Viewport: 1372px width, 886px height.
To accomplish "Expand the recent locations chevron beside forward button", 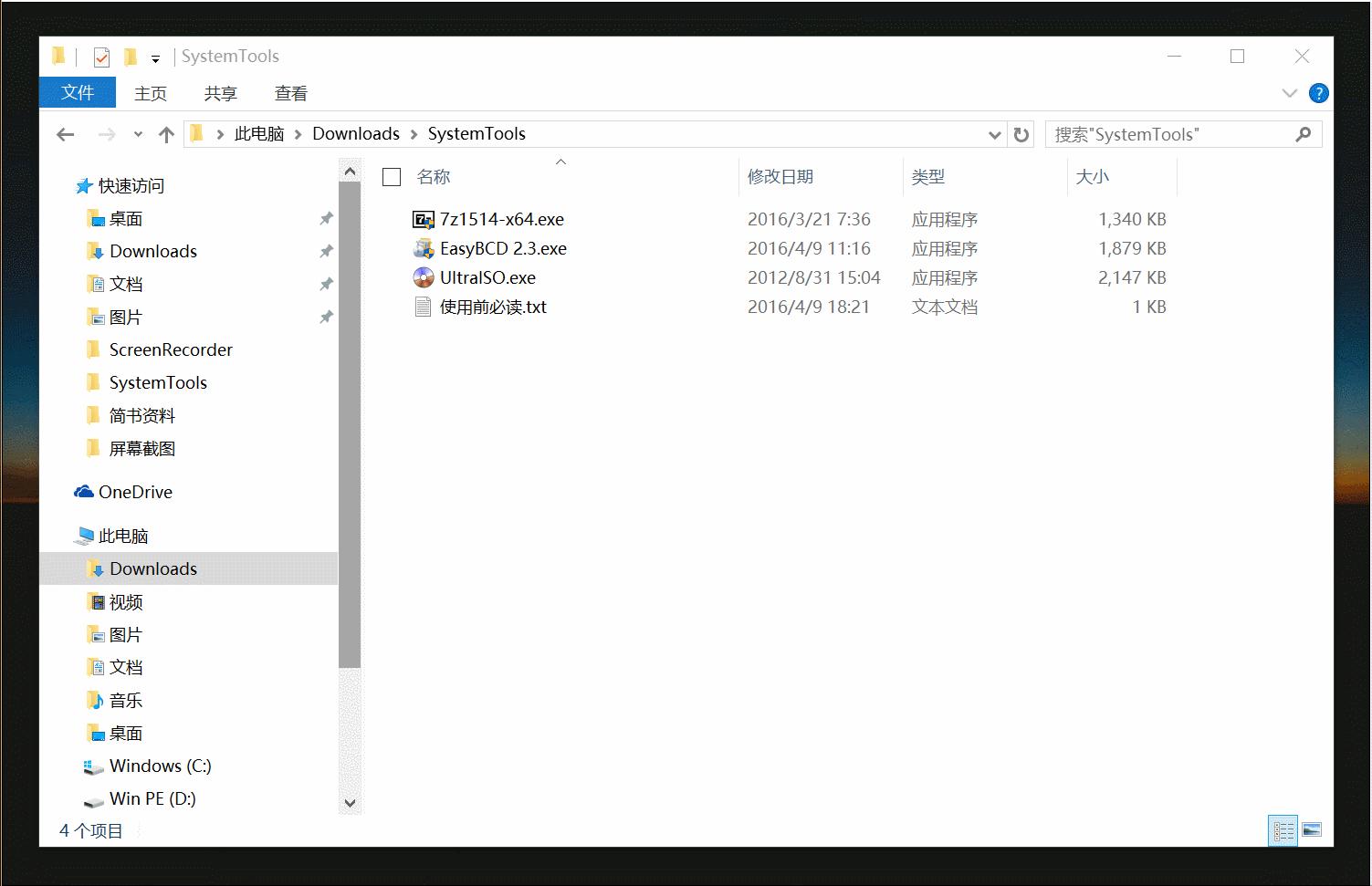I will click(x=138, y=133).
